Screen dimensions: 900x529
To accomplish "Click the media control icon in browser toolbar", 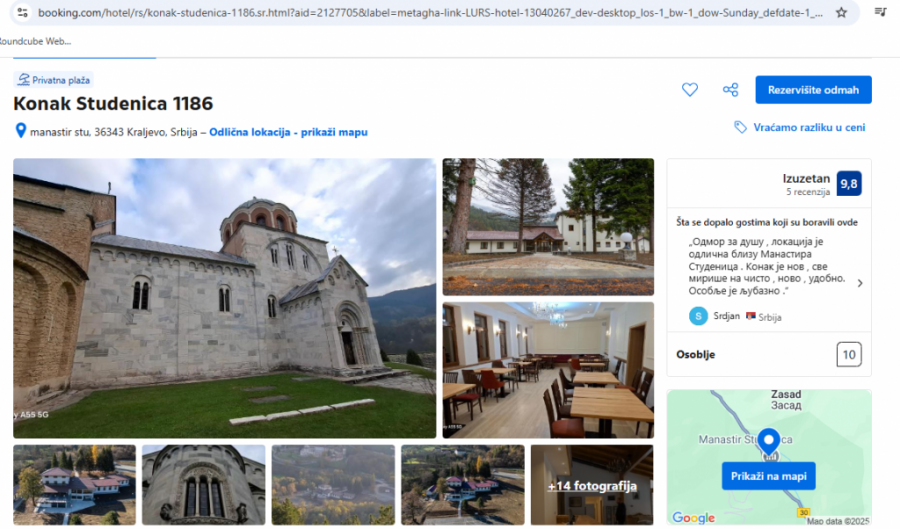I will pyautogui.click(x=880, y=13).
